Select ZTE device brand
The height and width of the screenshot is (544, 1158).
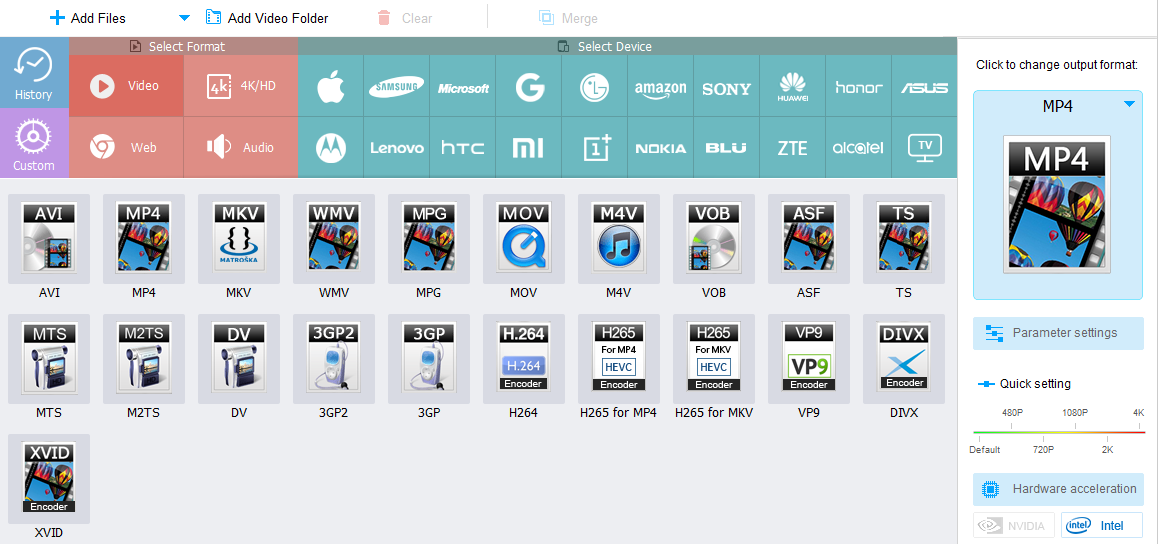point(792,148)
